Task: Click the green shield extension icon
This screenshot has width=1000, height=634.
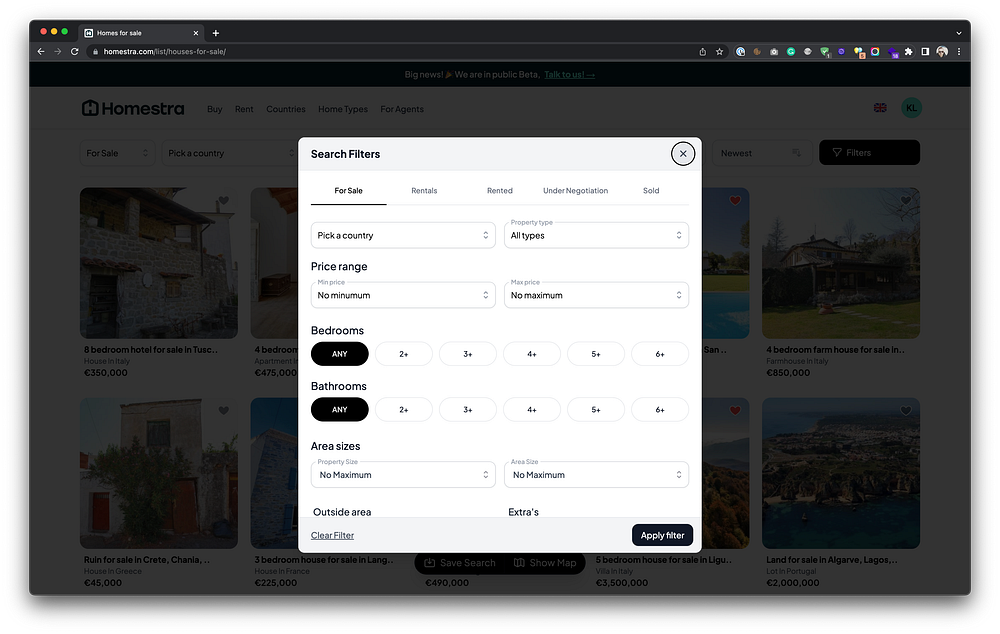Action: point(825,52)
